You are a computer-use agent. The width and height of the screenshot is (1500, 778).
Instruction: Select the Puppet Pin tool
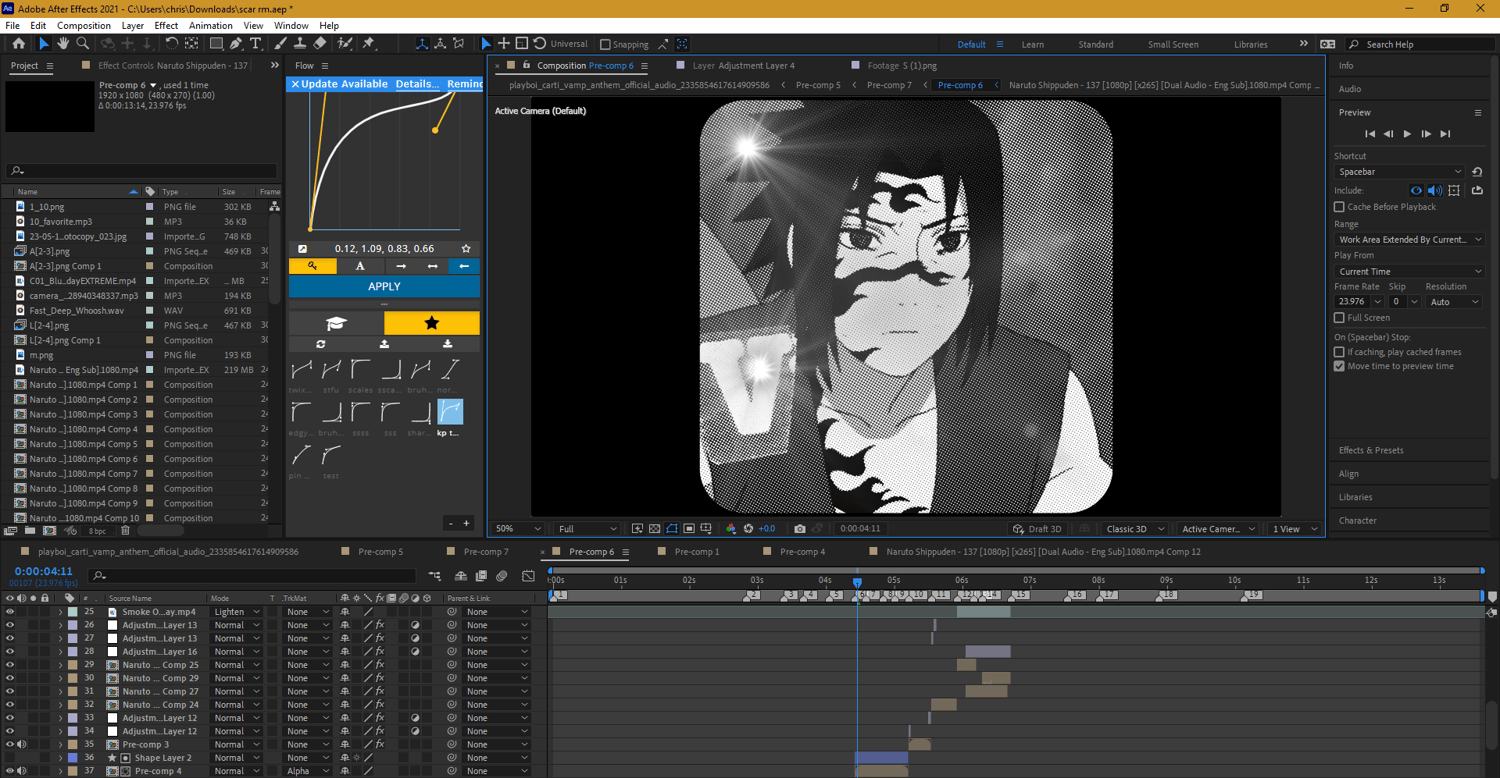[368, 44]
